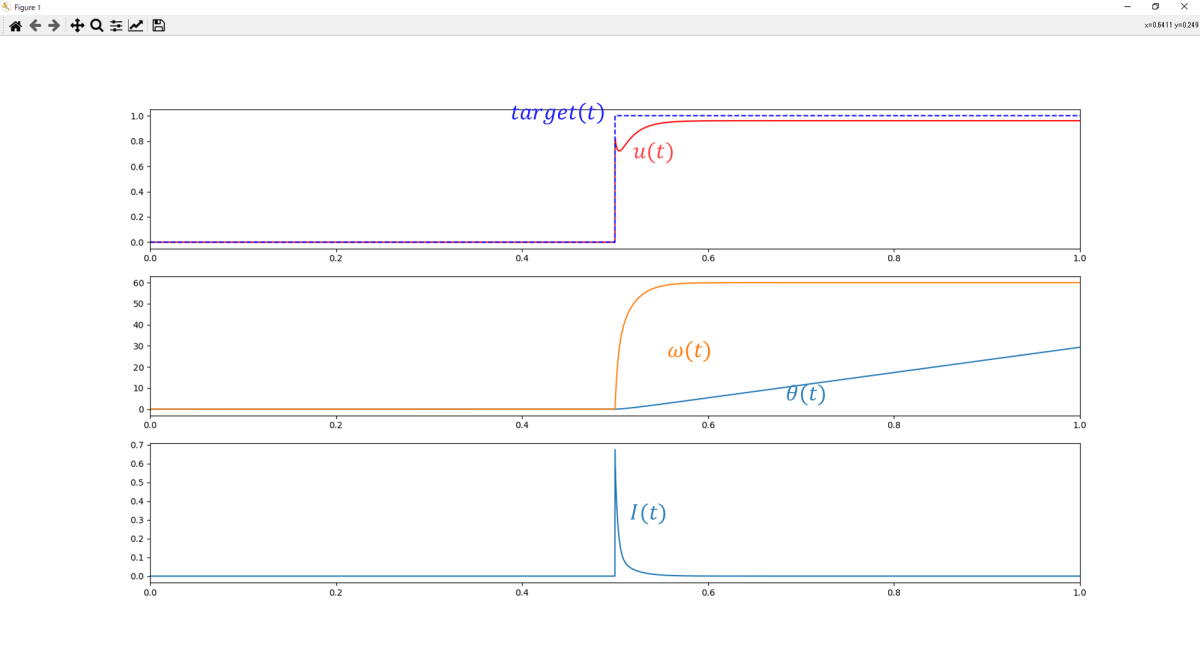Click the peak of the I(t) current spike
Screen dimensions: 1200x650
click(x=615, y=451)
